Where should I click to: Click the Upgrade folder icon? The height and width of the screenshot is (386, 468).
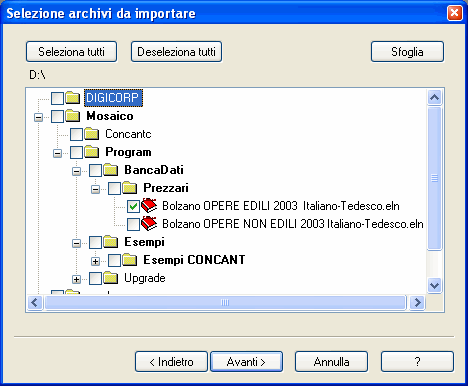coord(110,278)
